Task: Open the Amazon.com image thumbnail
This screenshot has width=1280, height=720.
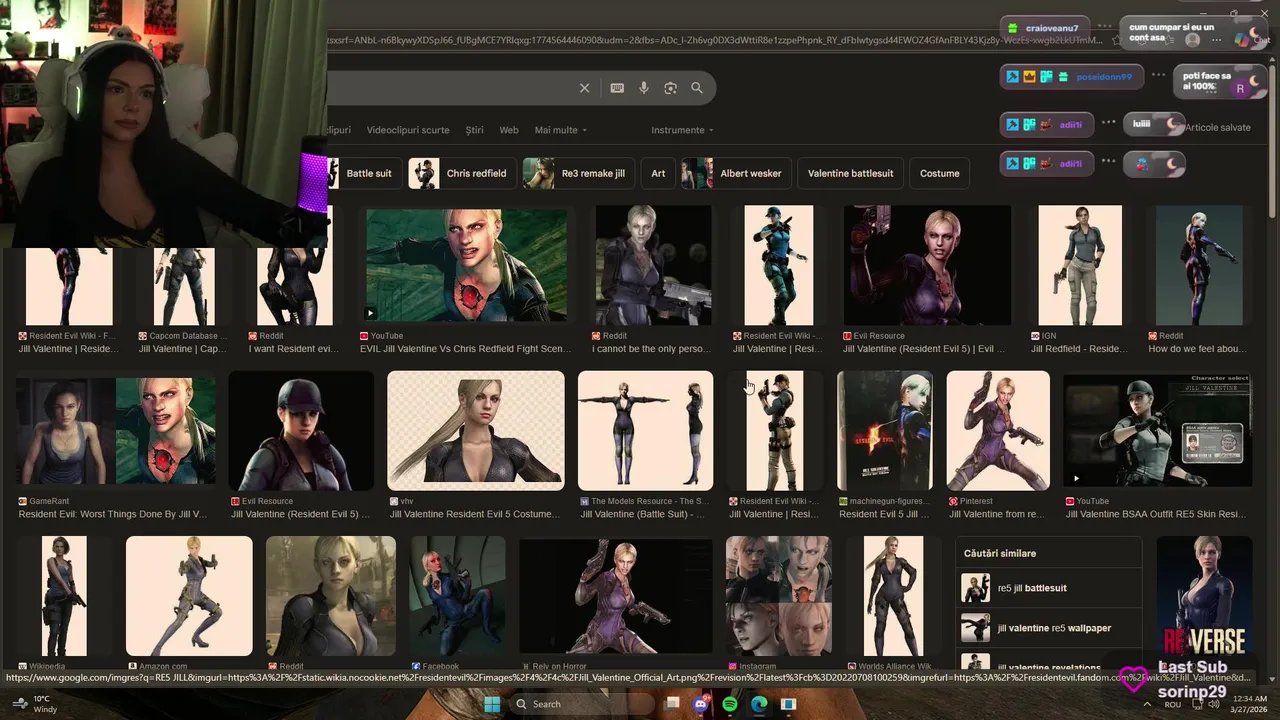Action: (189, 596)
